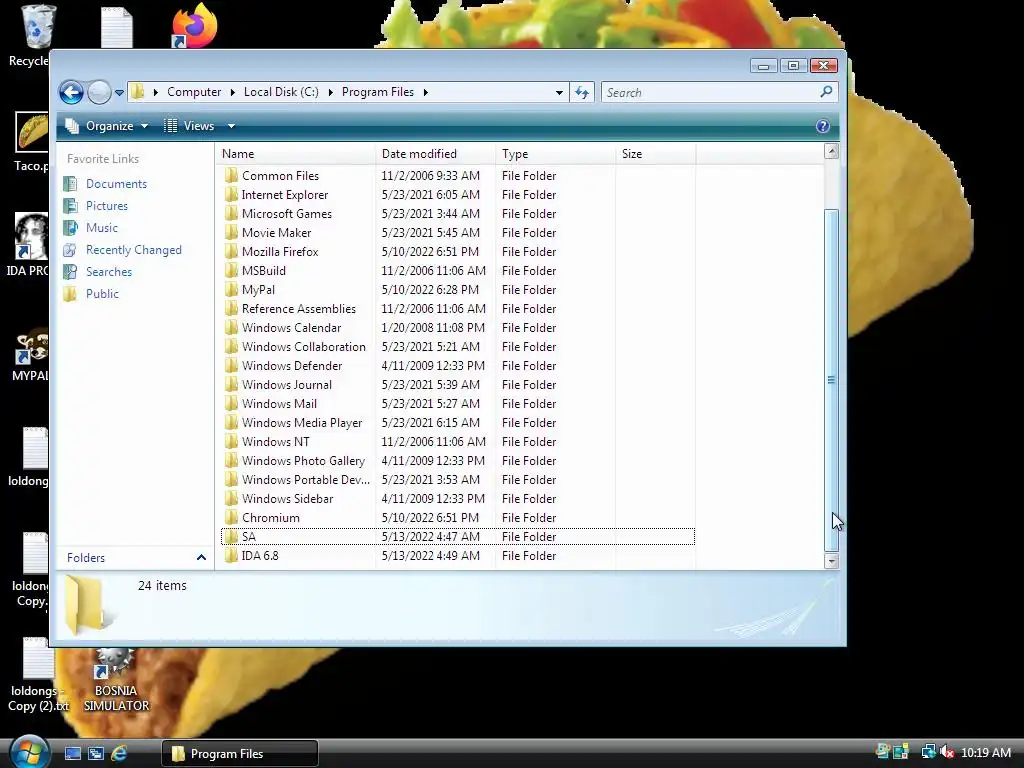Click the scrollbar down arrow
Screen dimensions: 1024x768
(831, 560)
